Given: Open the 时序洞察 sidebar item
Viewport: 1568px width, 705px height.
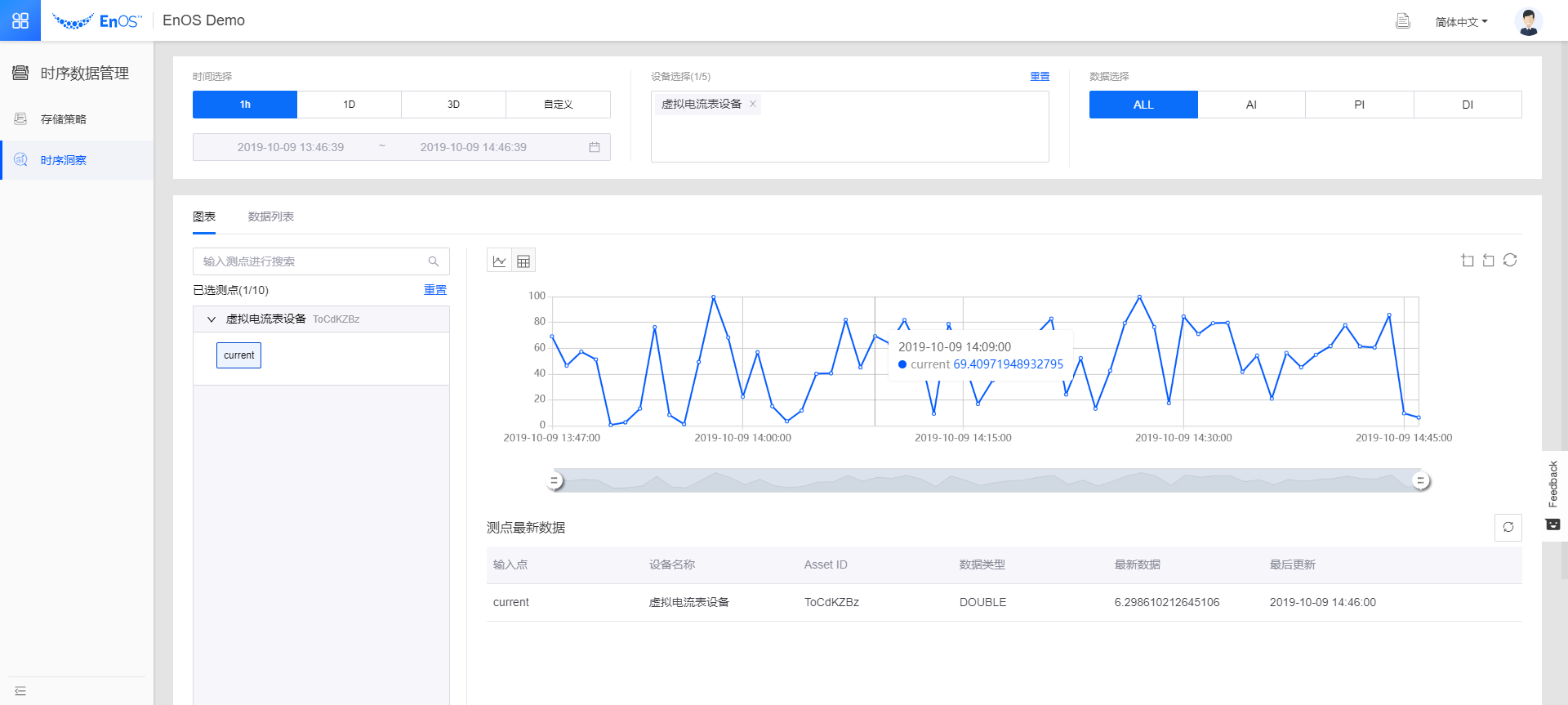Looking at the screenshot, I should click(x=77, y=160).
